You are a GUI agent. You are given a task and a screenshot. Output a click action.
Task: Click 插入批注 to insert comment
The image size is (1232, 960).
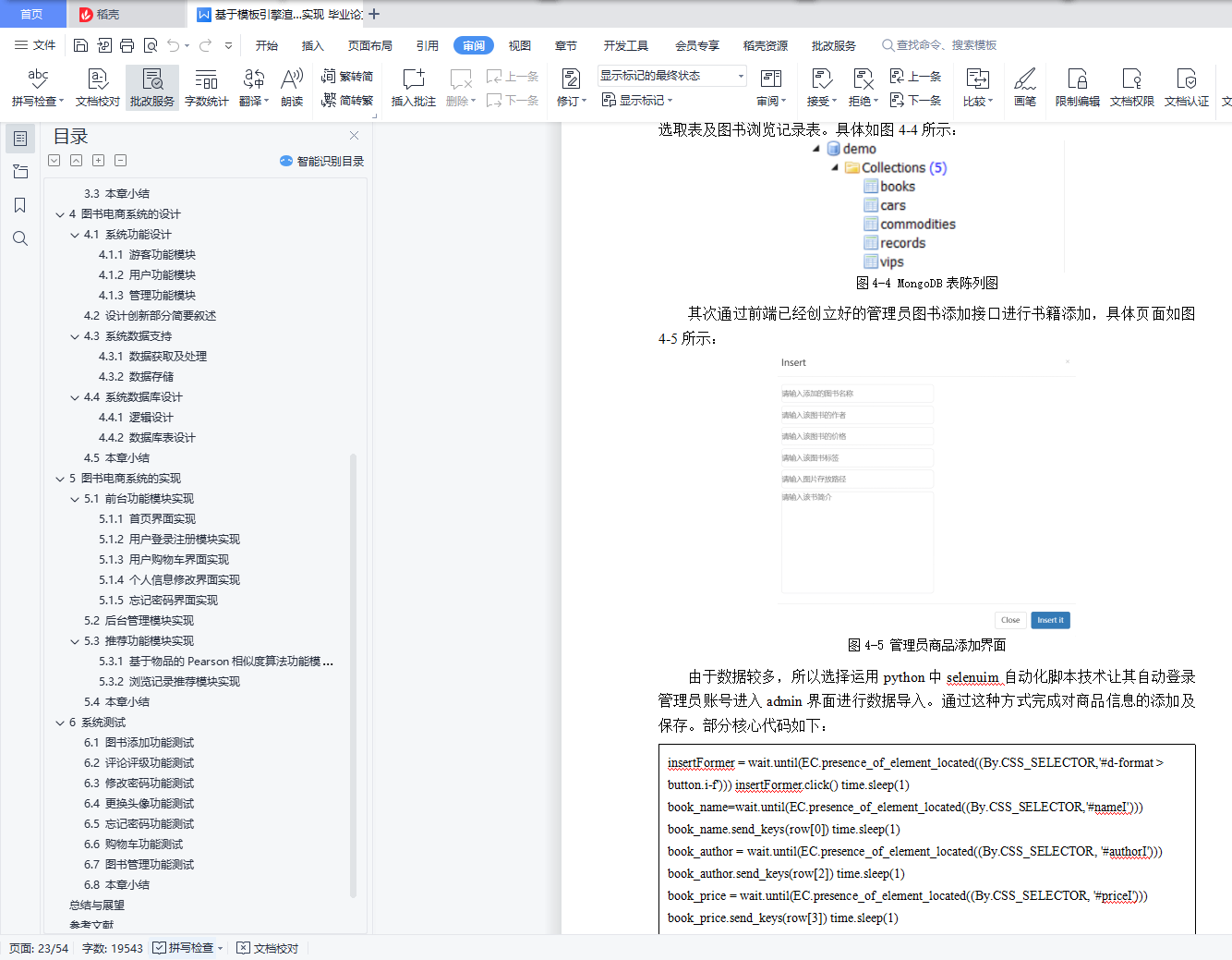413,88
